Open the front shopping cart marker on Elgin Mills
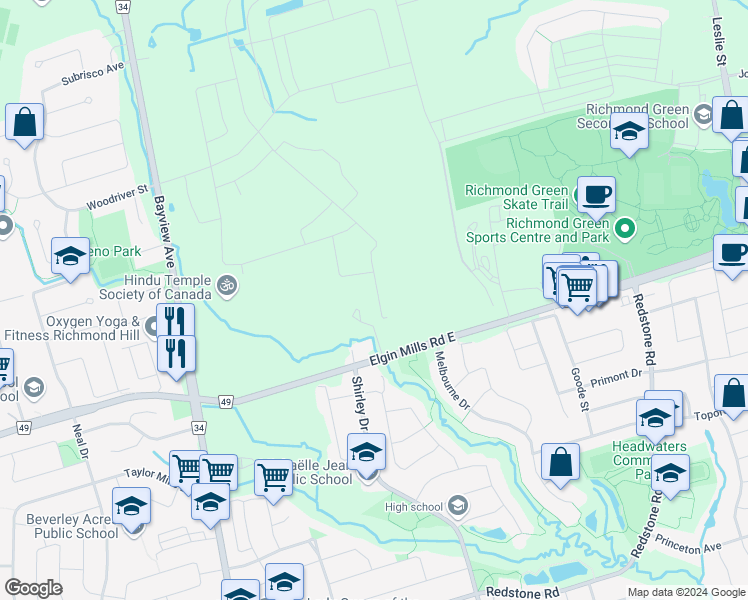 (577, 289)
